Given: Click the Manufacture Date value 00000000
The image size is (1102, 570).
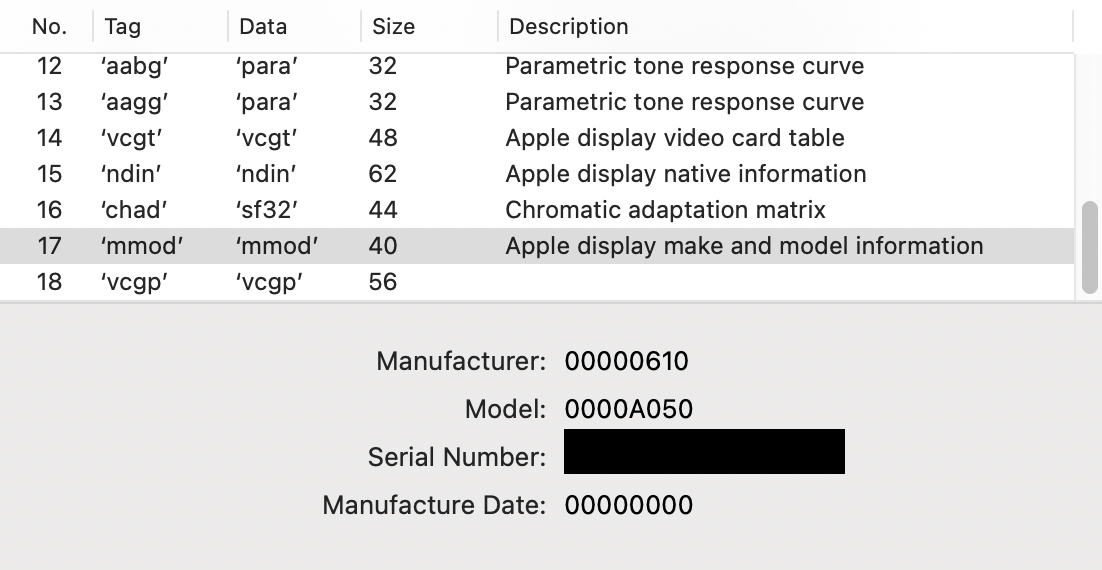Looking at the screenshot, I should pos(628,505).
